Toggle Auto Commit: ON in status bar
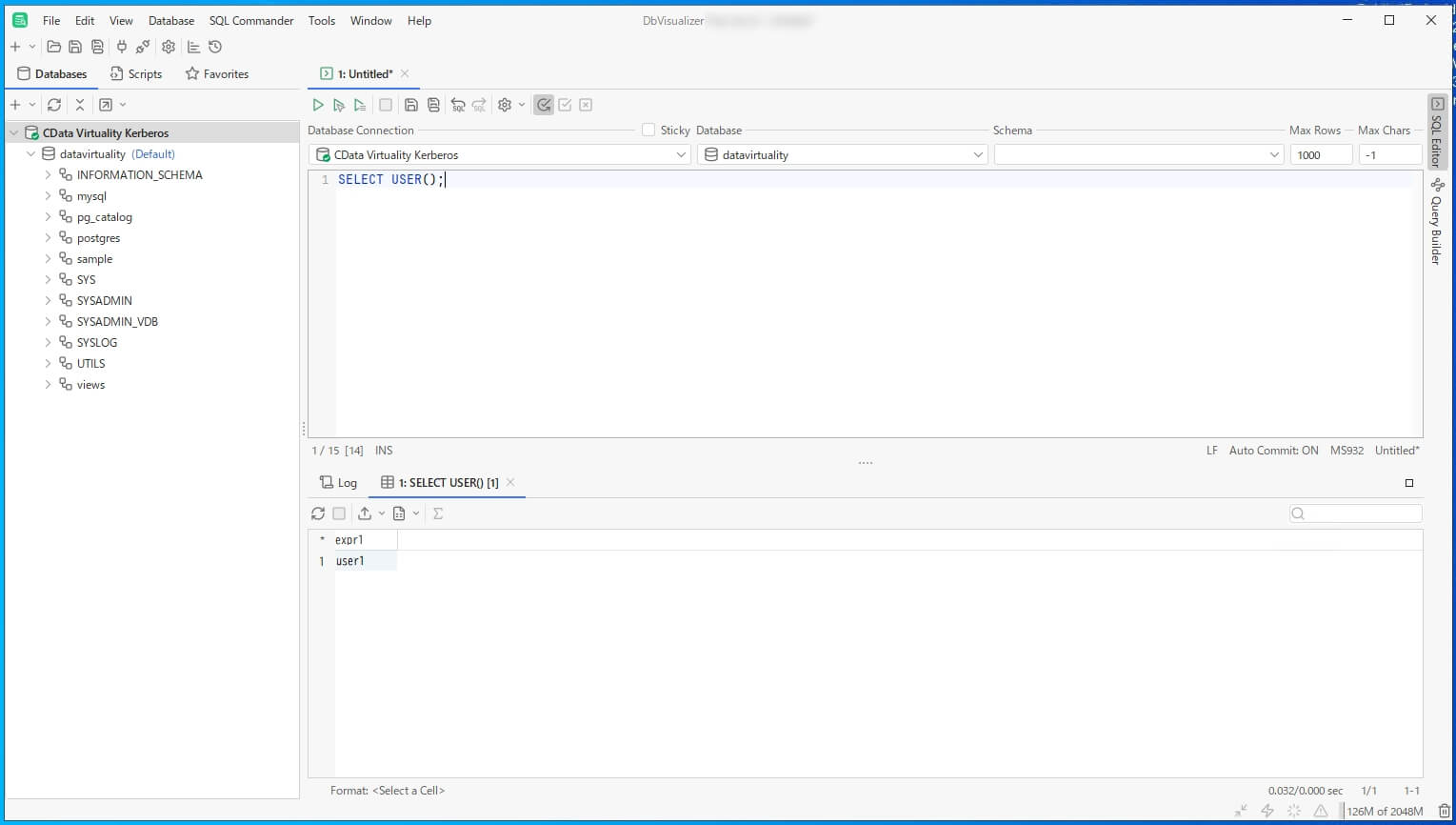 [1273, 451]
